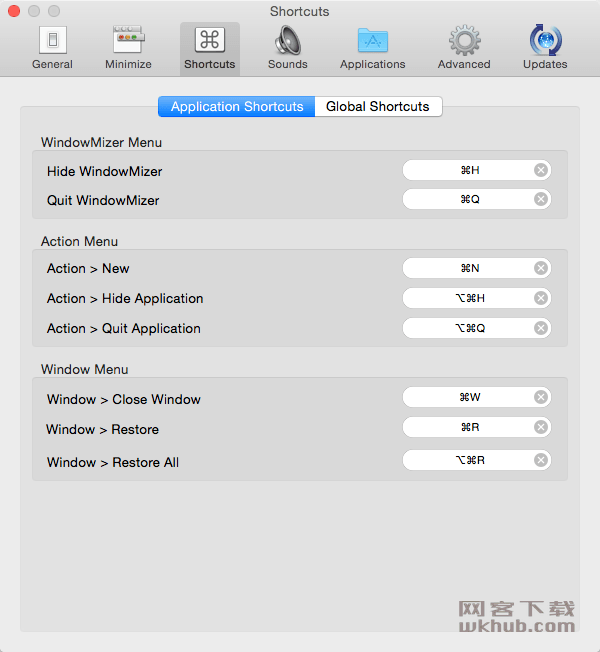The height and width of the screenshot is (652, 600).
Task: Click the "Window > Close Window" label
Action: pos(123,400)
